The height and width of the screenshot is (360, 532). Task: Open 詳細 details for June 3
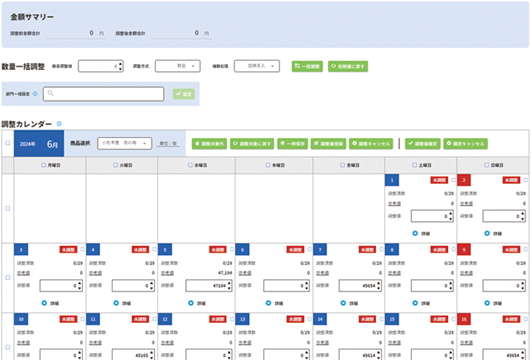50,303
